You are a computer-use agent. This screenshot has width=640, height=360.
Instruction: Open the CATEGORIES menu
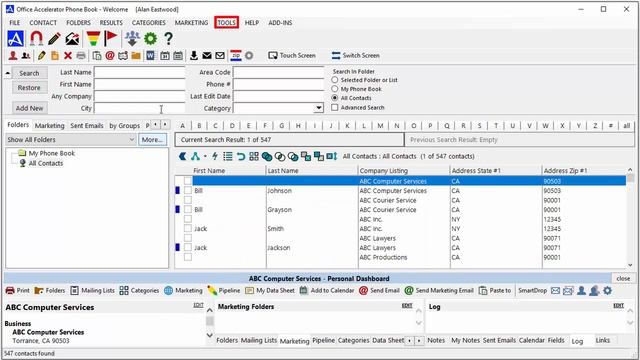pos(149,22)
